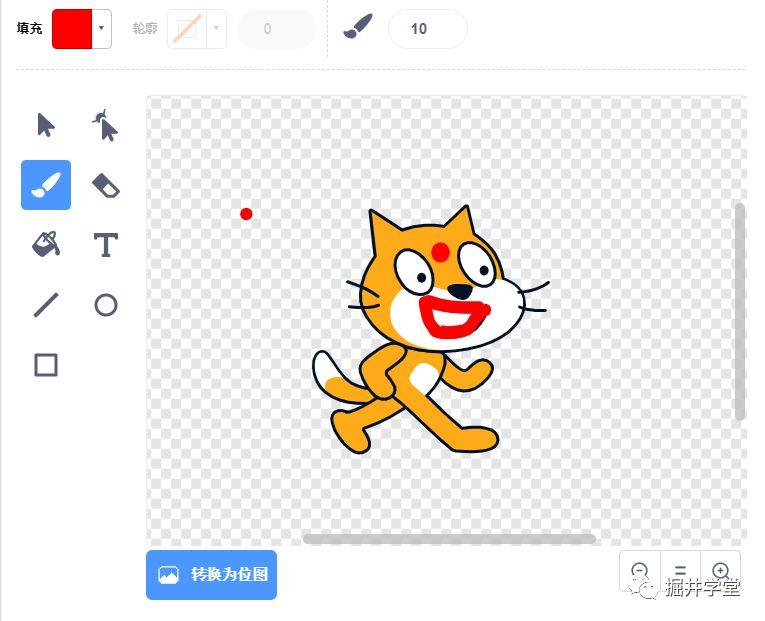
Task: Select the Circle tool
Action: click(x=106, y=305)
